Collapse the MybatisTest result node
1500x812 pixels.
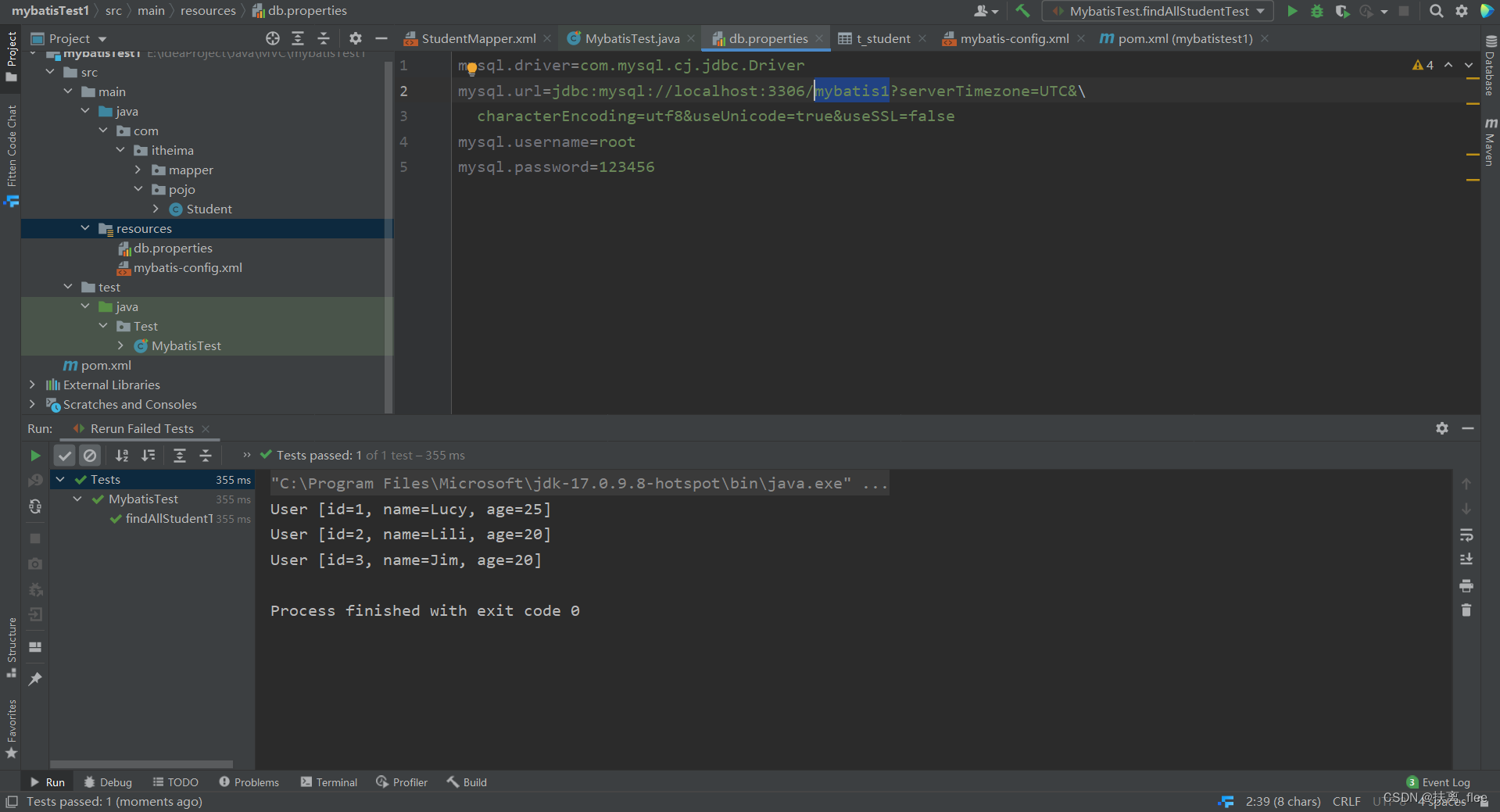click(77, 499)
